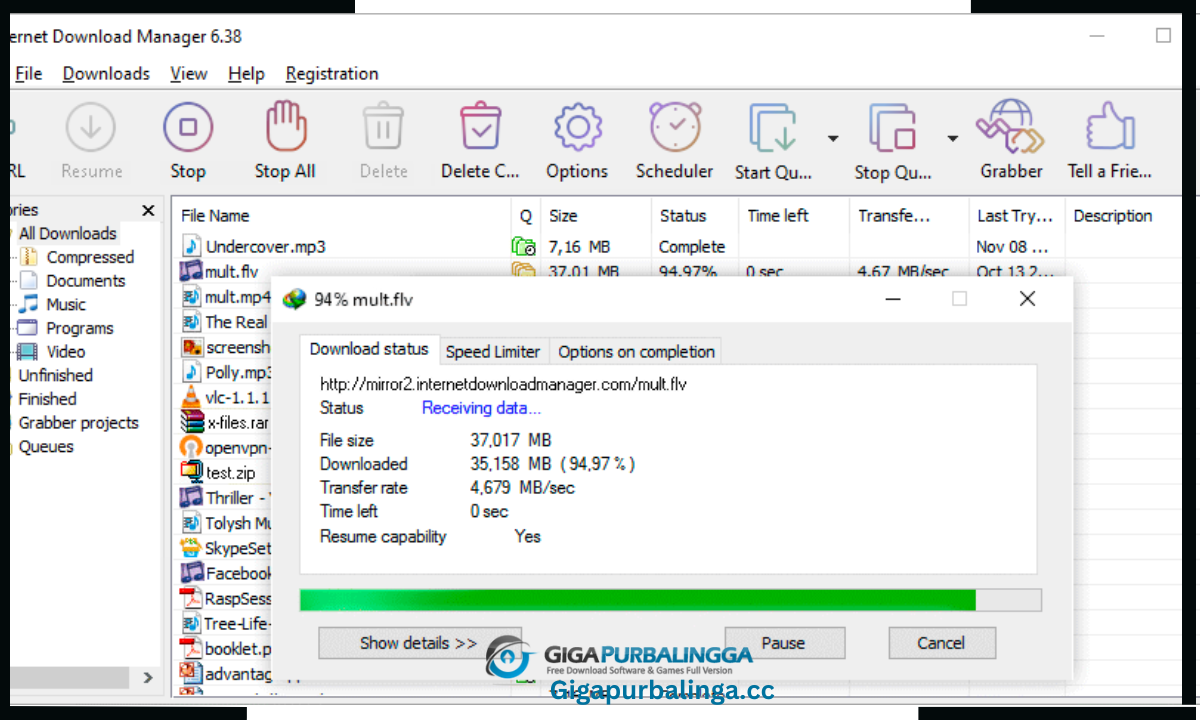The width and height of the screenshot is (1200, 720).
Task: Click the Stop toolbar icon
Action: (187, 127)
